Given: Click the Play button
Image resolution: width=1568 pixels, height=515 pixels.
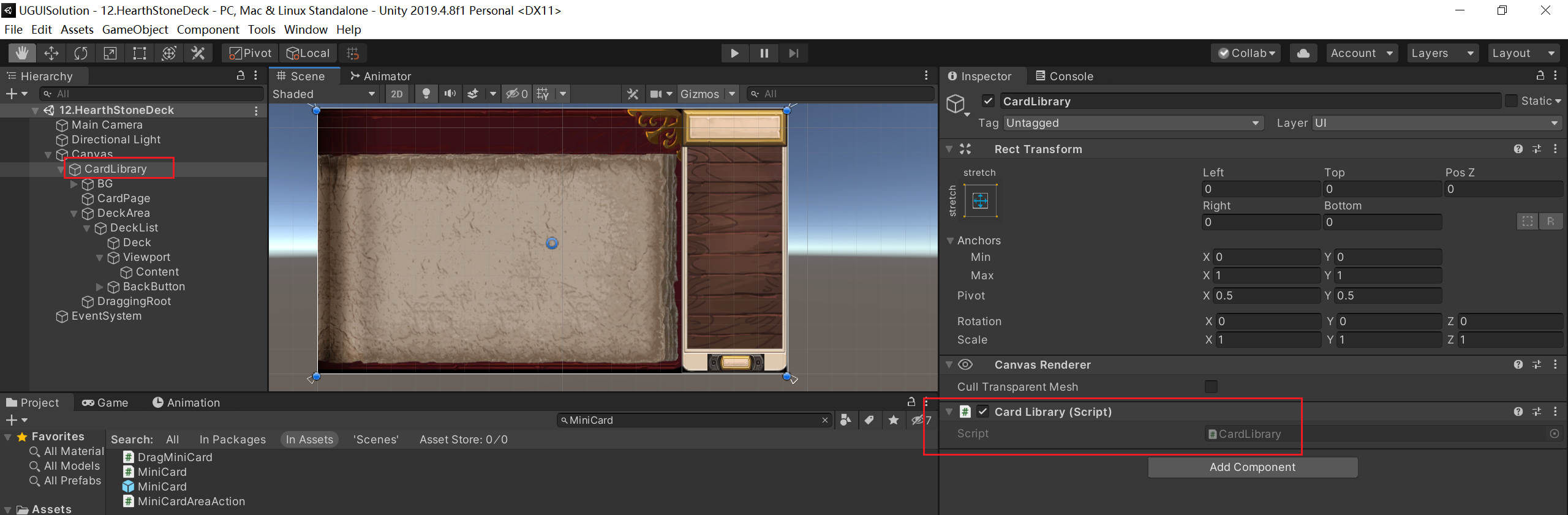Looking at the screenshot, I should tap(734, 53).
